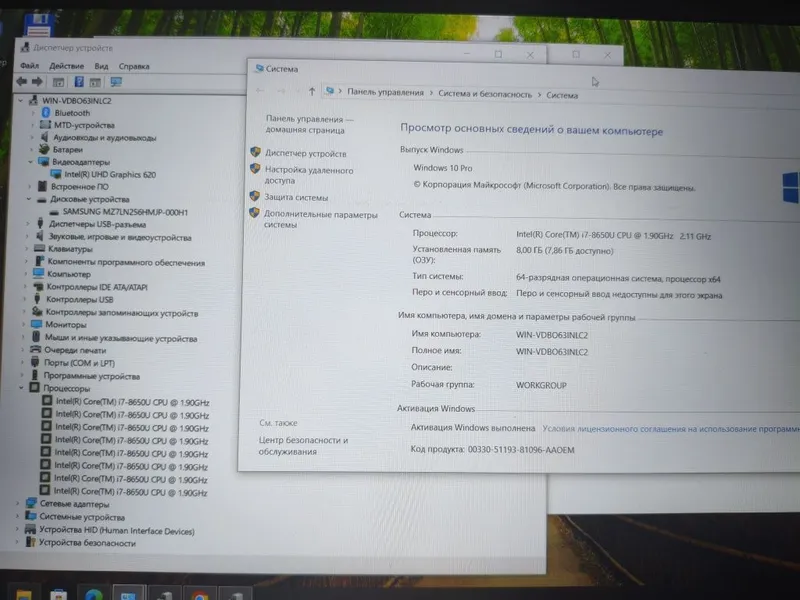This screenshot has height=600, width=800.
Task: Open Диспетчер устройств link in System window
Action: [305, 153]
